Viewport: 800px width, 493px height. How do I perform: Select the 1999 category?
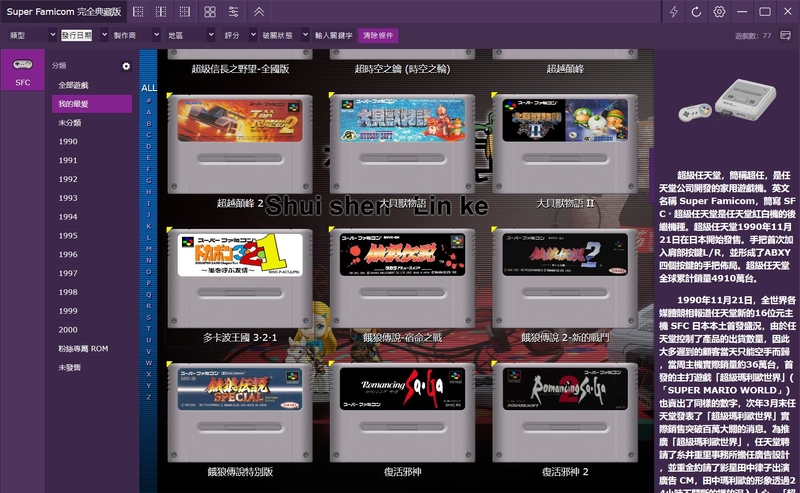tap(92, 311)
